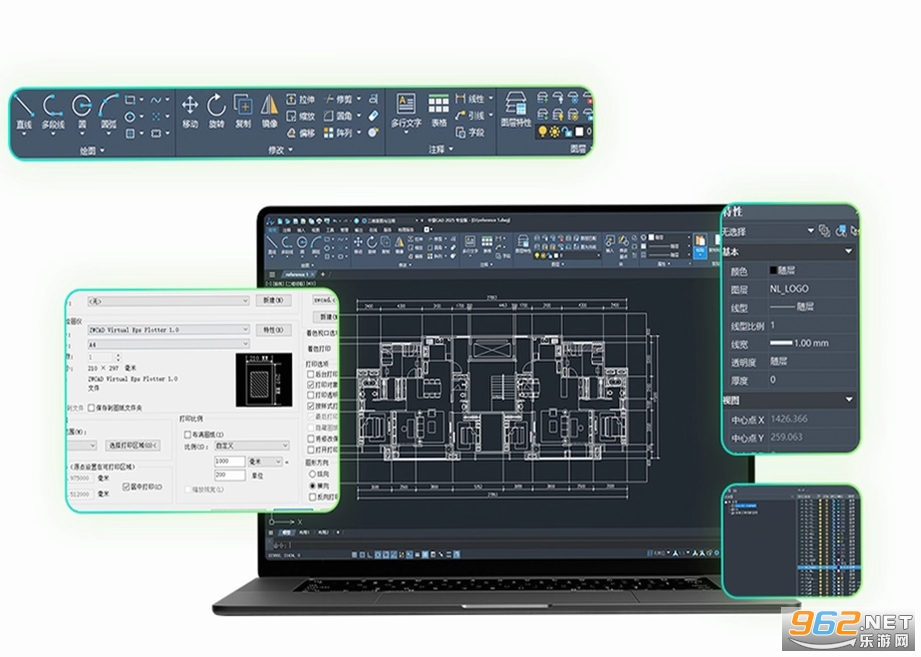This screenshot has width=921, height=657.
Task: Activate the 移动 move tool
Action: [190, 112]
